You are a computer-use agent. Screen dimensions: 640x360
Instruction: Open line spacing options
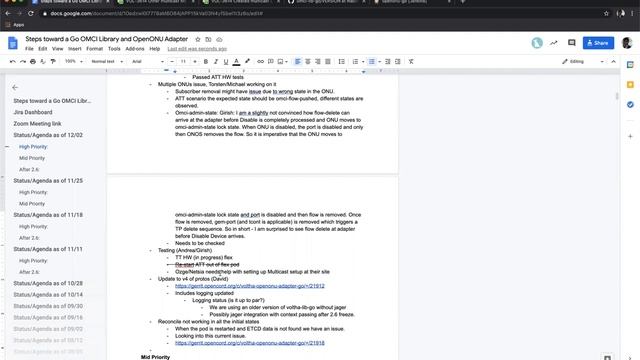(x=342, y=62)
